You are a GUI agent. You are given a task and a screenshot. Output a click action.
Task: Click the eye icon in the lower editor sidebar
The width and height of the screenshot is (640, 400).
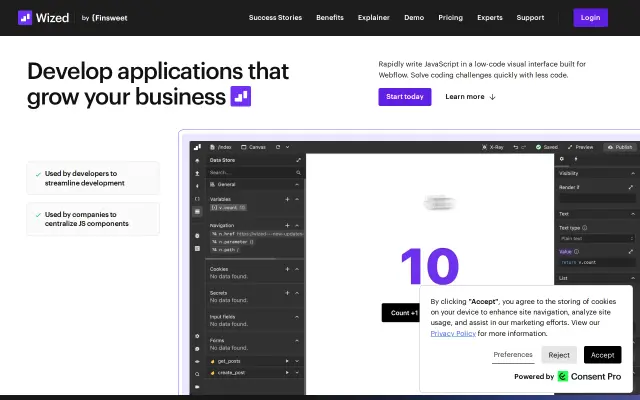pyautogui.click(x=197, y=361)
